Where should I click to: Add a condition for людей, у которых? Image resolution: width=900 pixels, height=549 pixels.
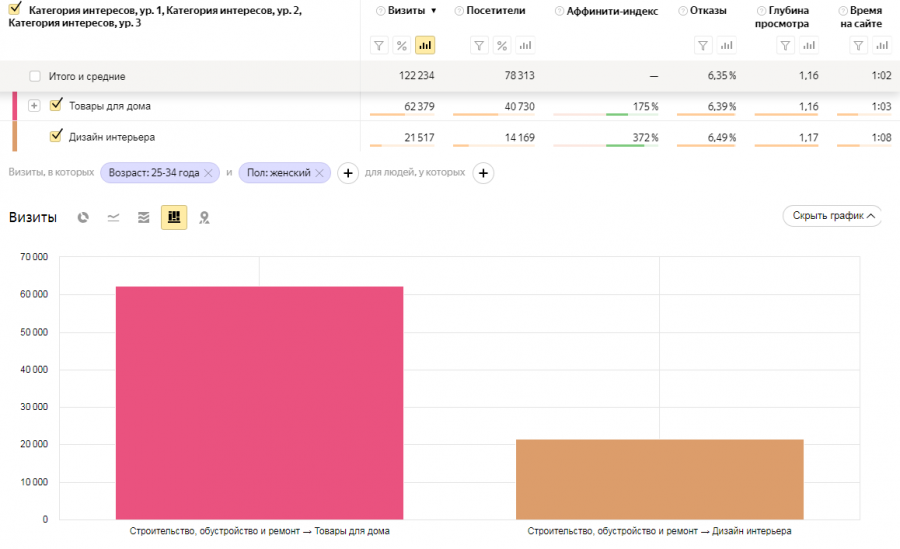coord(482,173)
